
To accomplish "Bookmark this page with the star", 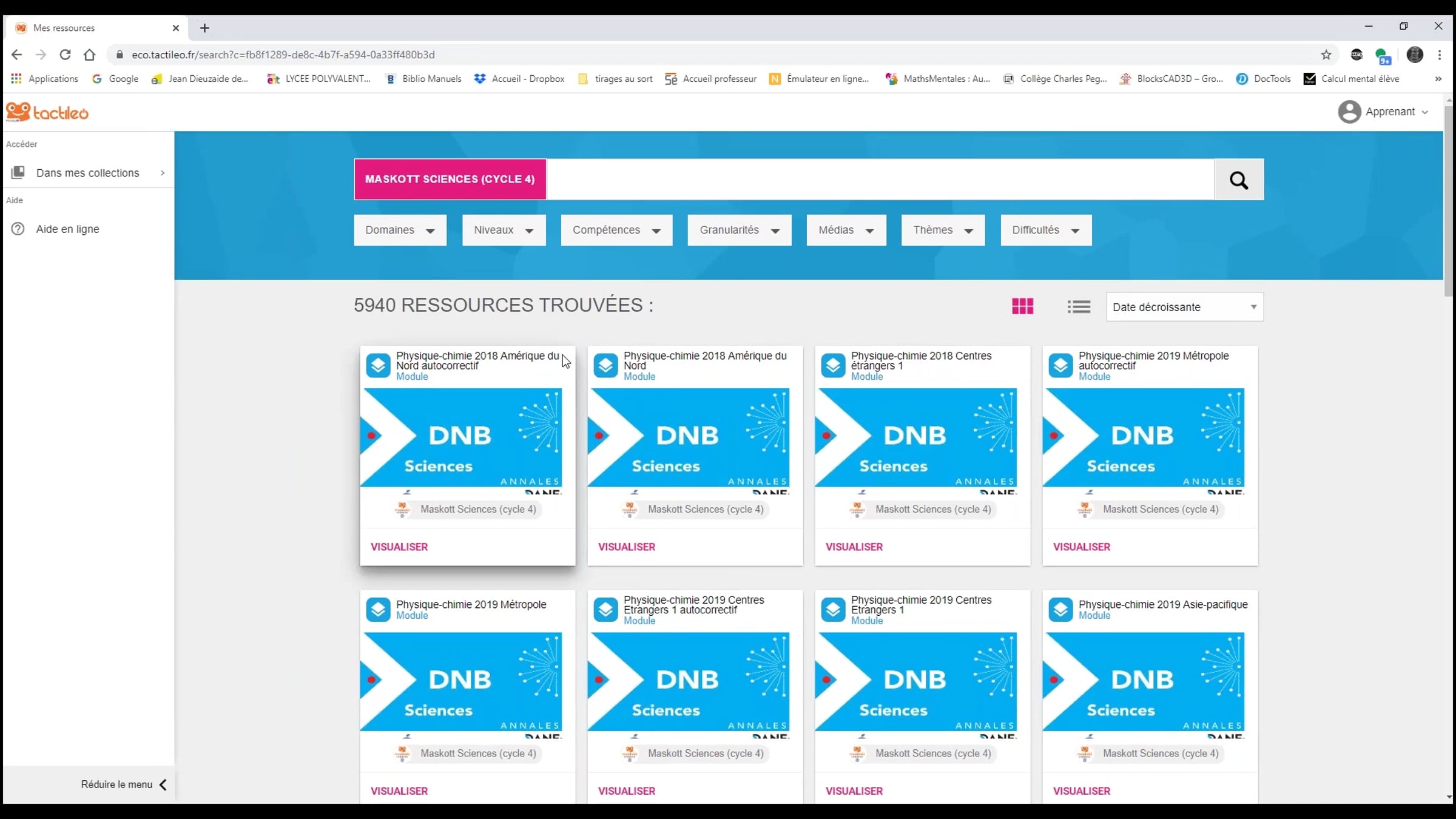I will point(1326,55).
